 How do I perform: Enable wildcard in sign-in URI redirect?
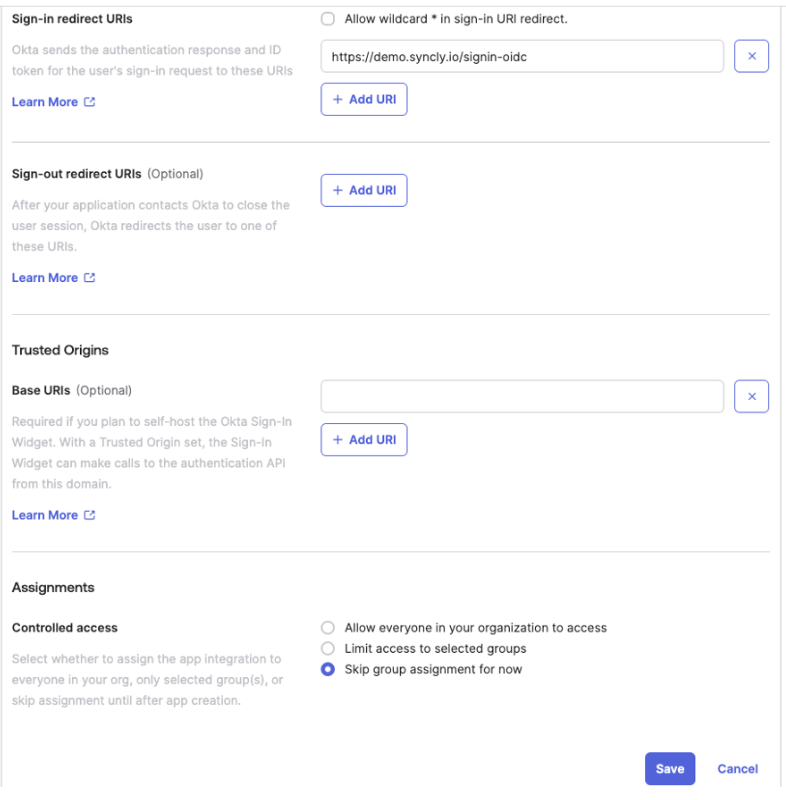coord(328,18)
